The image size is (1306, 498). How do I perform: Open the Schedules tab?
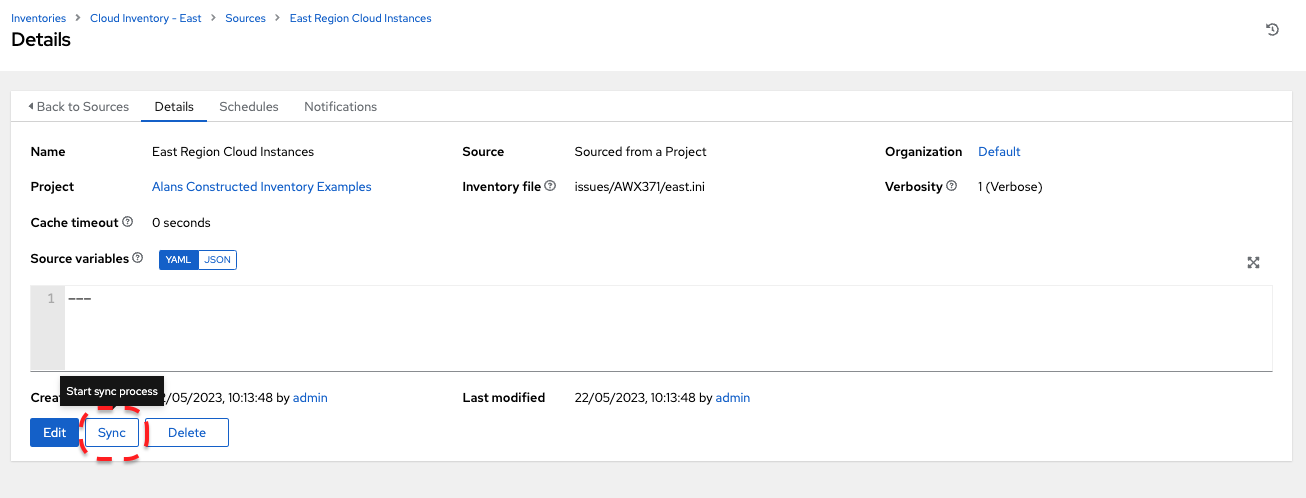[249, 107]
